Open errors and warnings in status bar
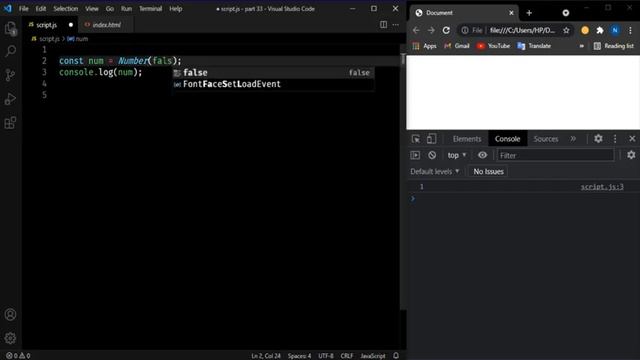 (x=18, y=356)
